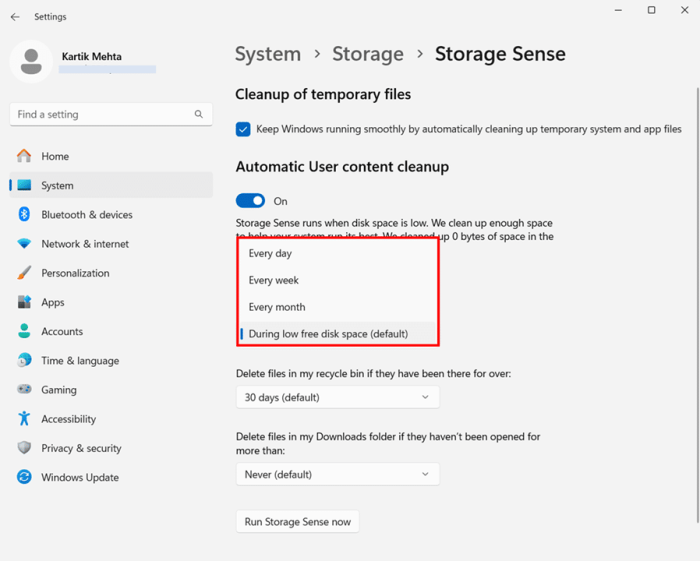Screen dimensions: 700x561
Task: Turn off Automatic User content cleanup toggle
Action: coord(250,201)
